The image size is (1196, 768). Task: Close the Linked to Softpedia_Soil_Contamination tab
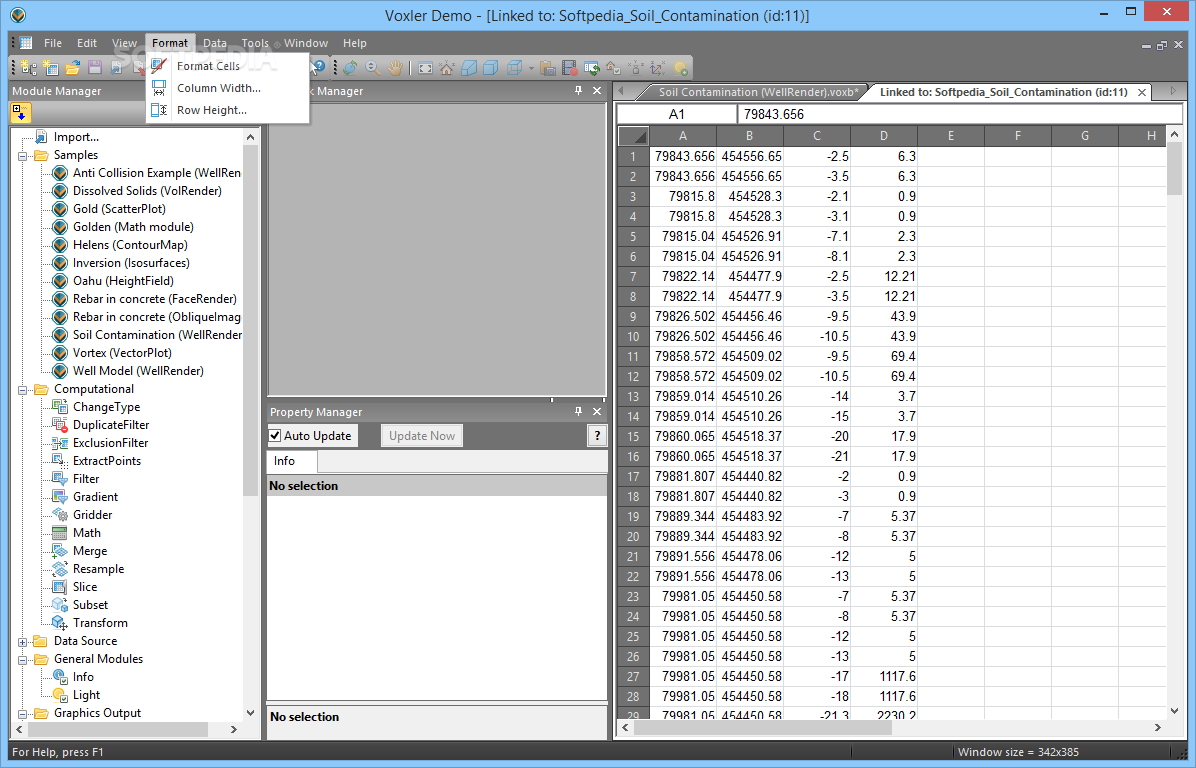1142,92
